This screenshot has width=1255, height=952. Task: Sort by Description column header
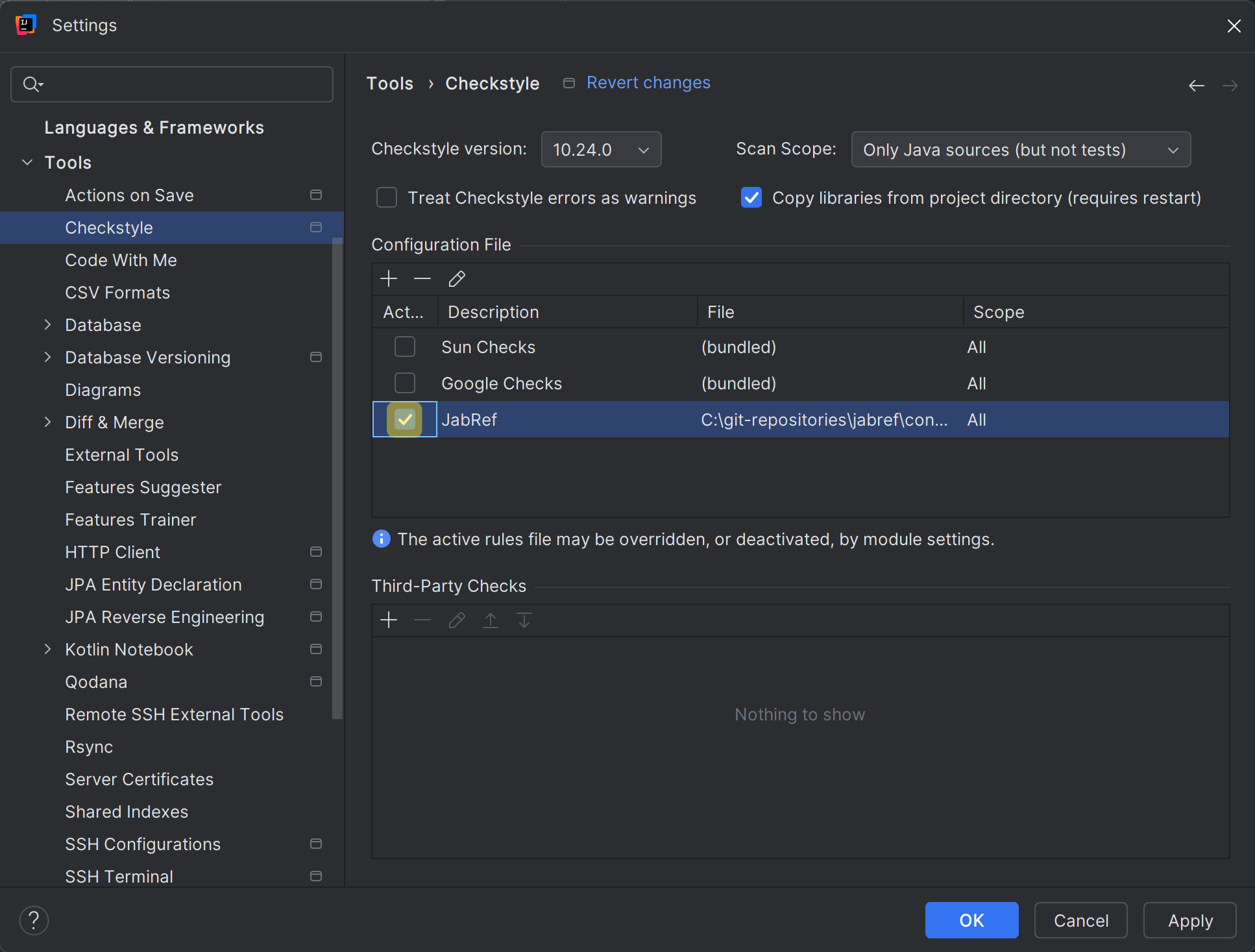567,312
